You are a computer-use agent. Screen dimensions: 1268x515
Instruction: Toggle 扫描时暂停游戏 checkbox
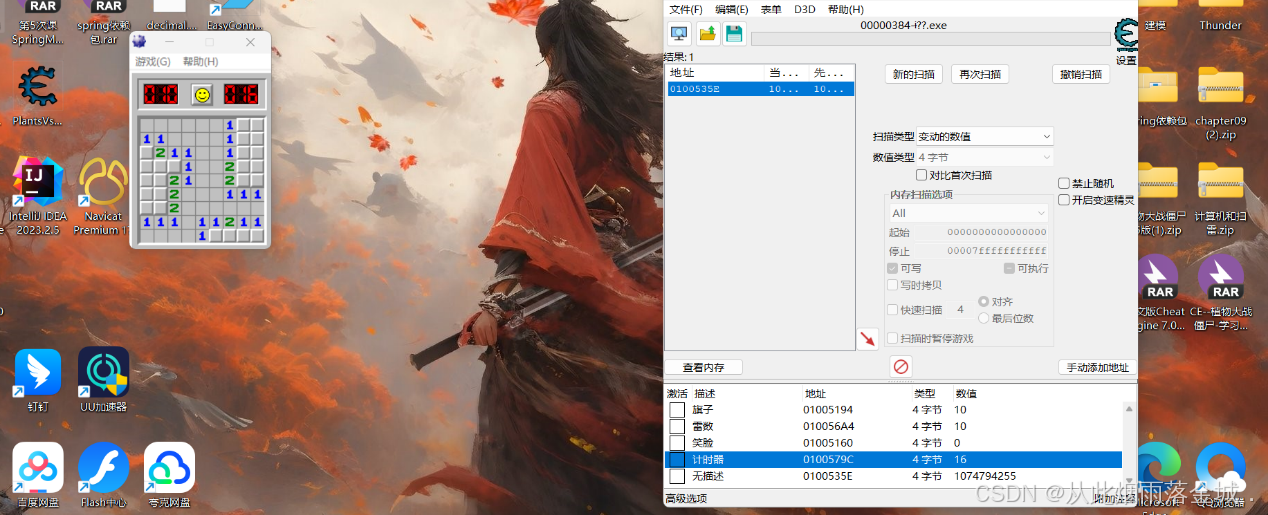click(892, 338)
